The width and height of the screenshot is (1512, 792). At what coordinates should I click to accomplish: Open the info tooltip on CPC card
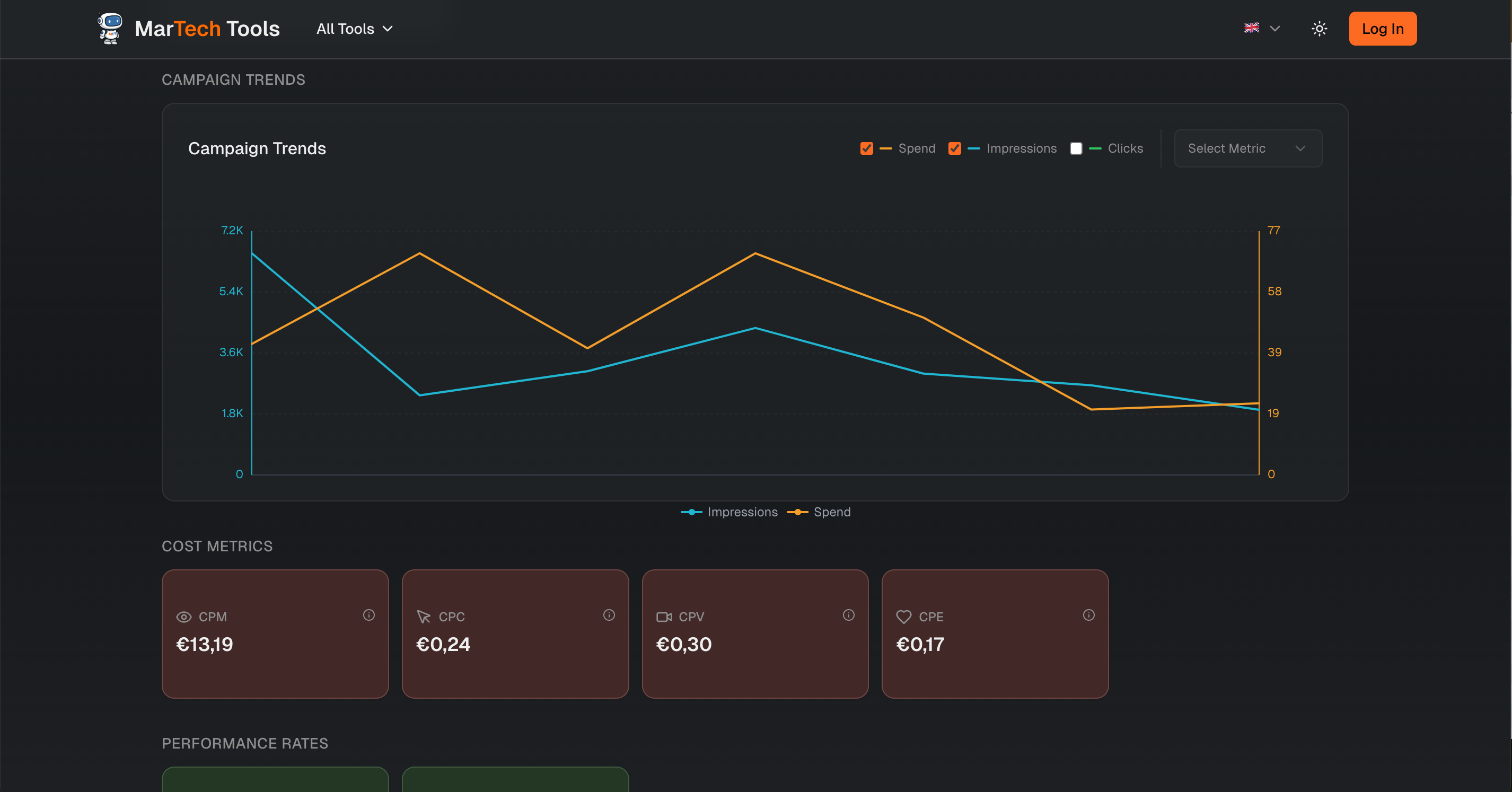tap(609, 615)
